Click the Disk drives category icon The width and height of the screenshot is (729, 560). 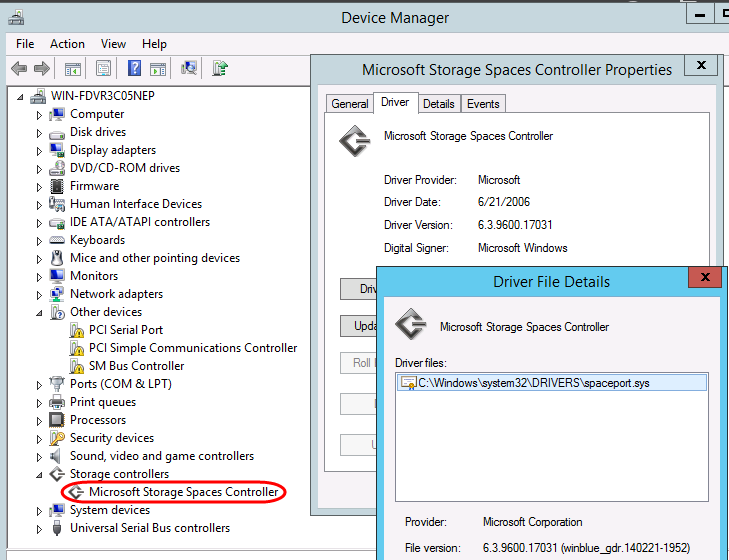57,134
